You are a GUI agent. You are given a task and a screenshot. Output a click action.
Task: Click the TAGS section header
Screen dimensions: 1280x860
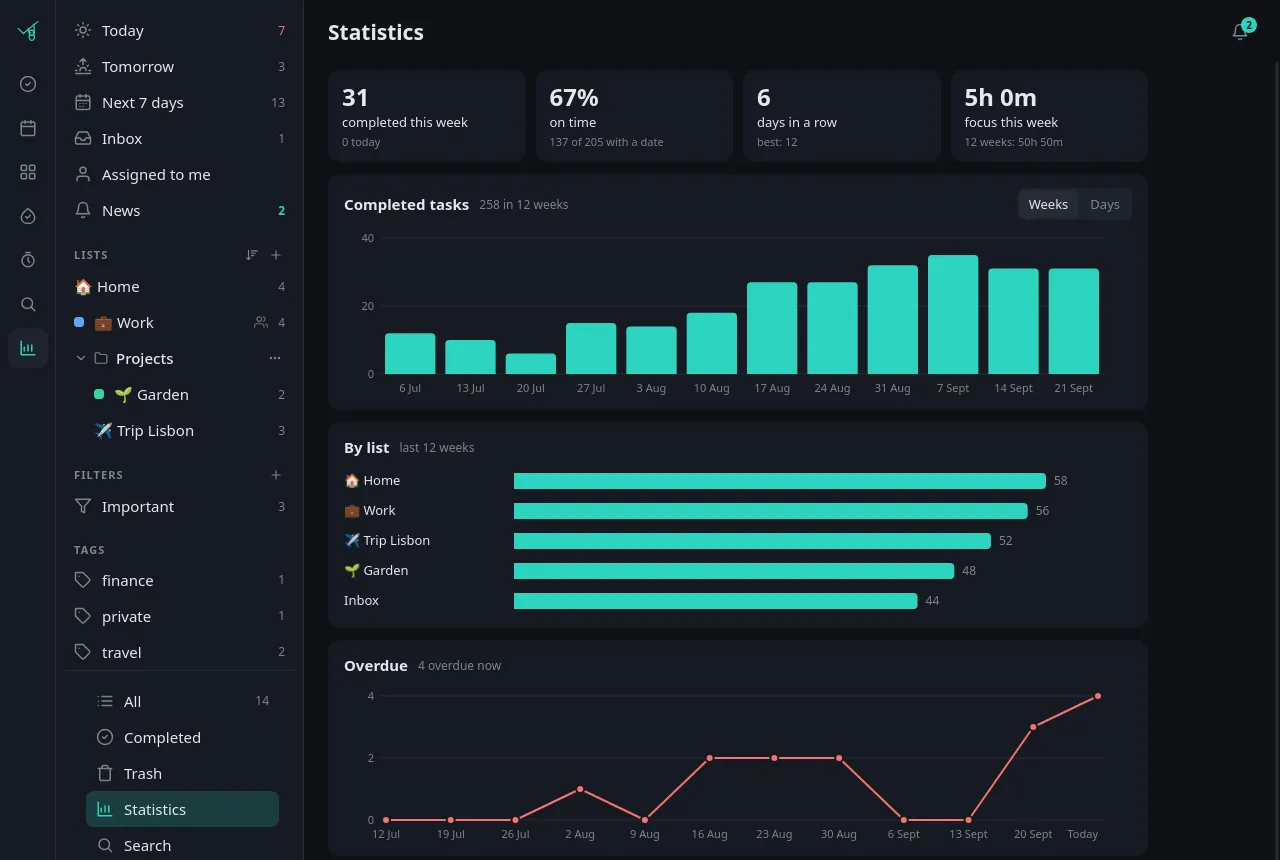89,550
